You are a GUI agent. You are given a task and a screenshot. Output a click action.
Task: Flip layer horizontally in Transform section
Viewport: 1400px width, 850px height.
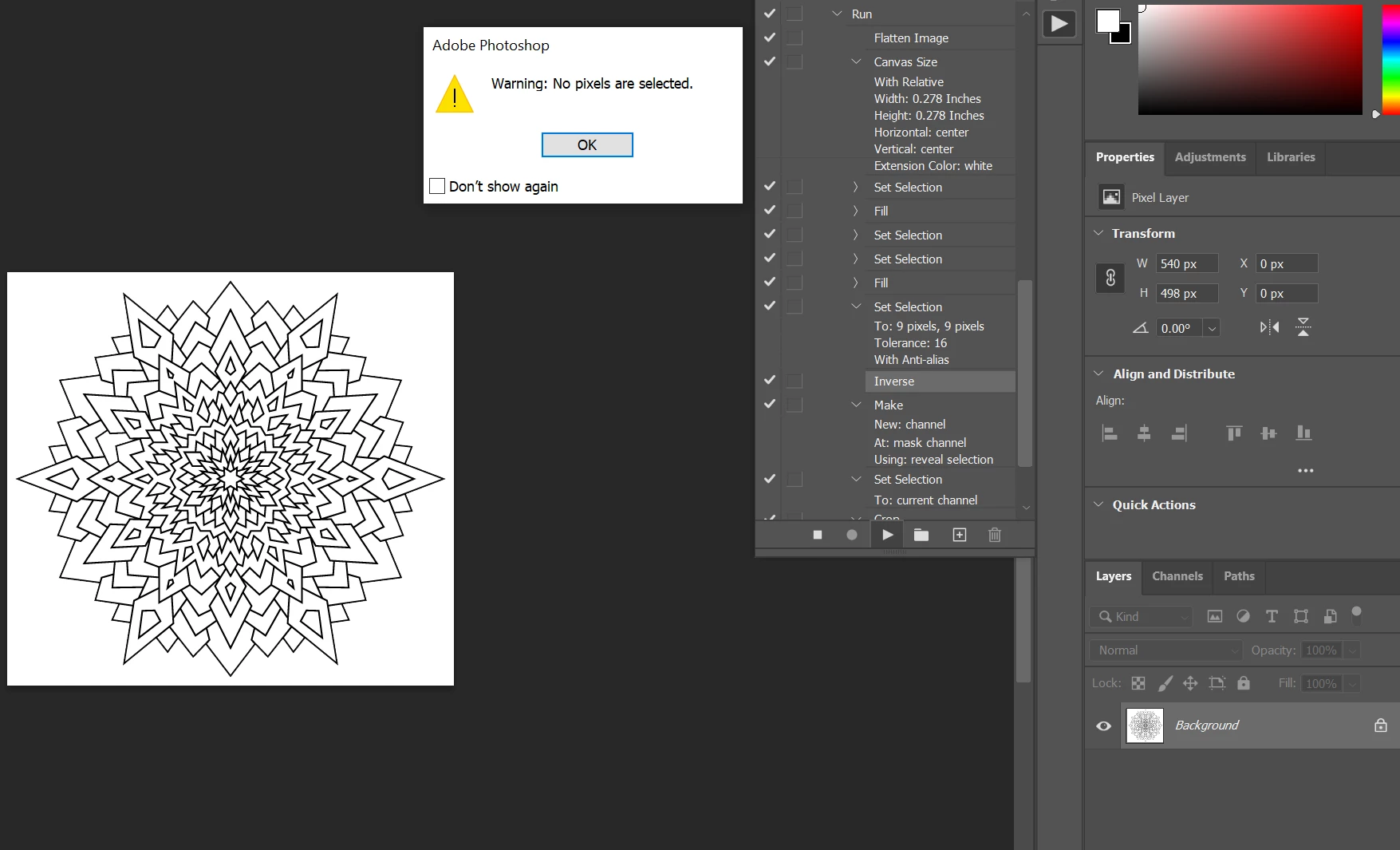tap(1269, 327)
